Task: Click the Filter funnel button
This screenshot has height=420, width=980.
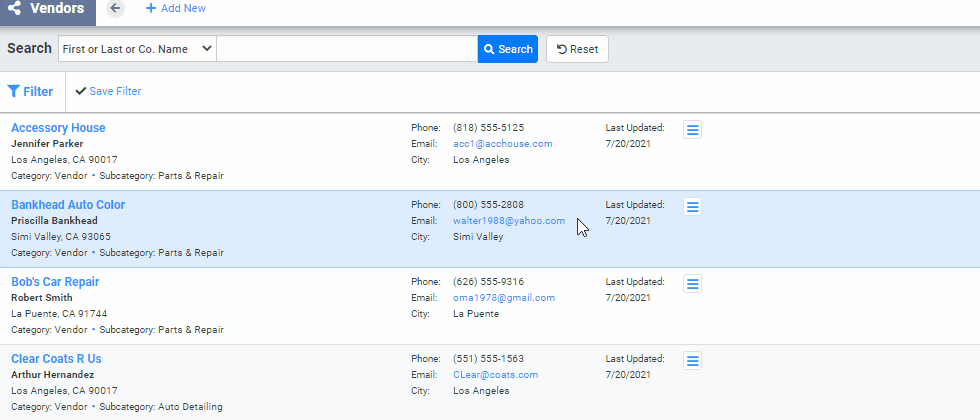Action: tap(30, 91)
